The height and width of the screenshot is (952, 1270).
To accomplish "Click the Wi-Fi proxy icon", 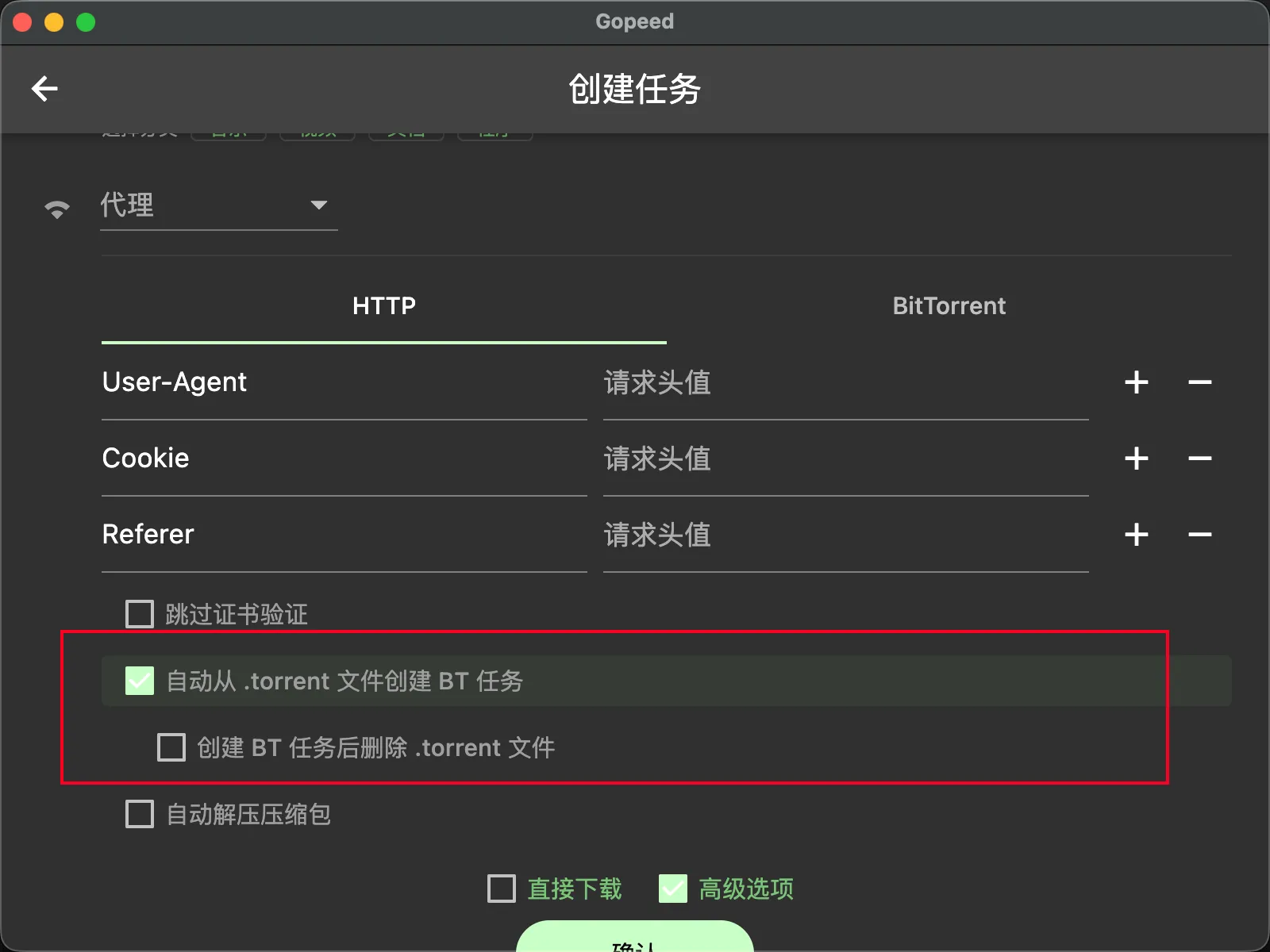I will point(56,209).
